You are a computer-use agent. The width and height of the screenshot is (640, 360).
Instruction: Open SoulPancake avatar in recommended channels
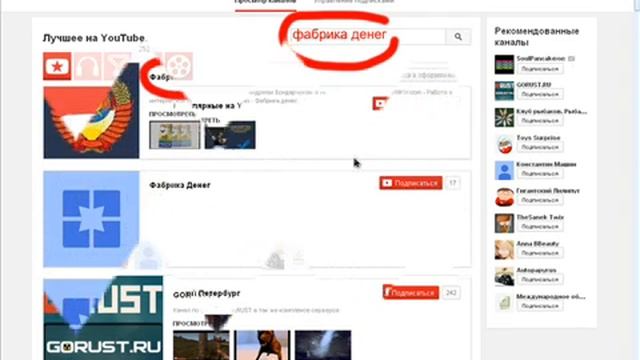pyautogui.click(x=504, y=64)
